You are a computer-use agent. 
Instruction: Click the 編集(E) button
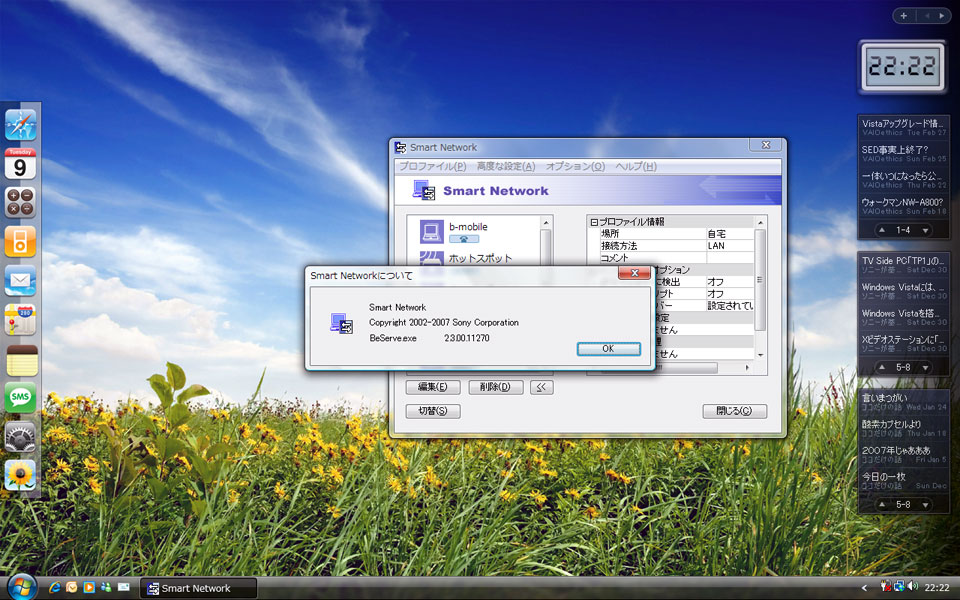coord(433,387)
